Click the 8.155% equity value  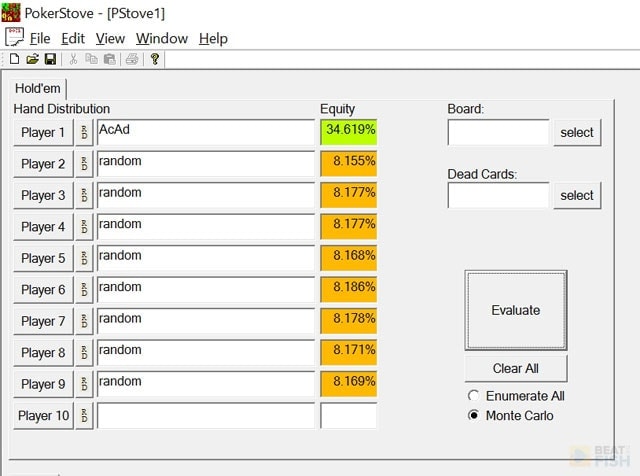tap(349, 164)
